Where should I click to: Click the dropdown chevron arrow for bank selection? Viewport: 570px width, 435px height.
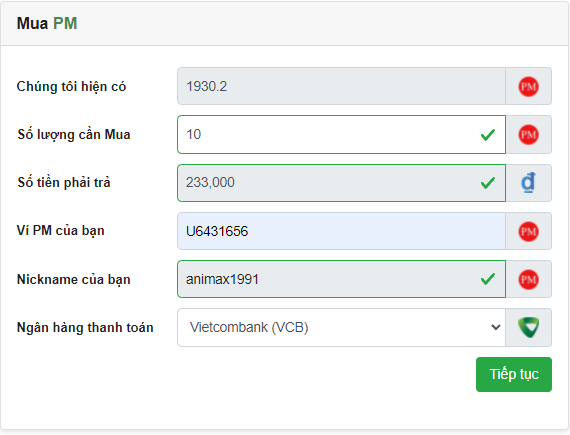[495, 327]
